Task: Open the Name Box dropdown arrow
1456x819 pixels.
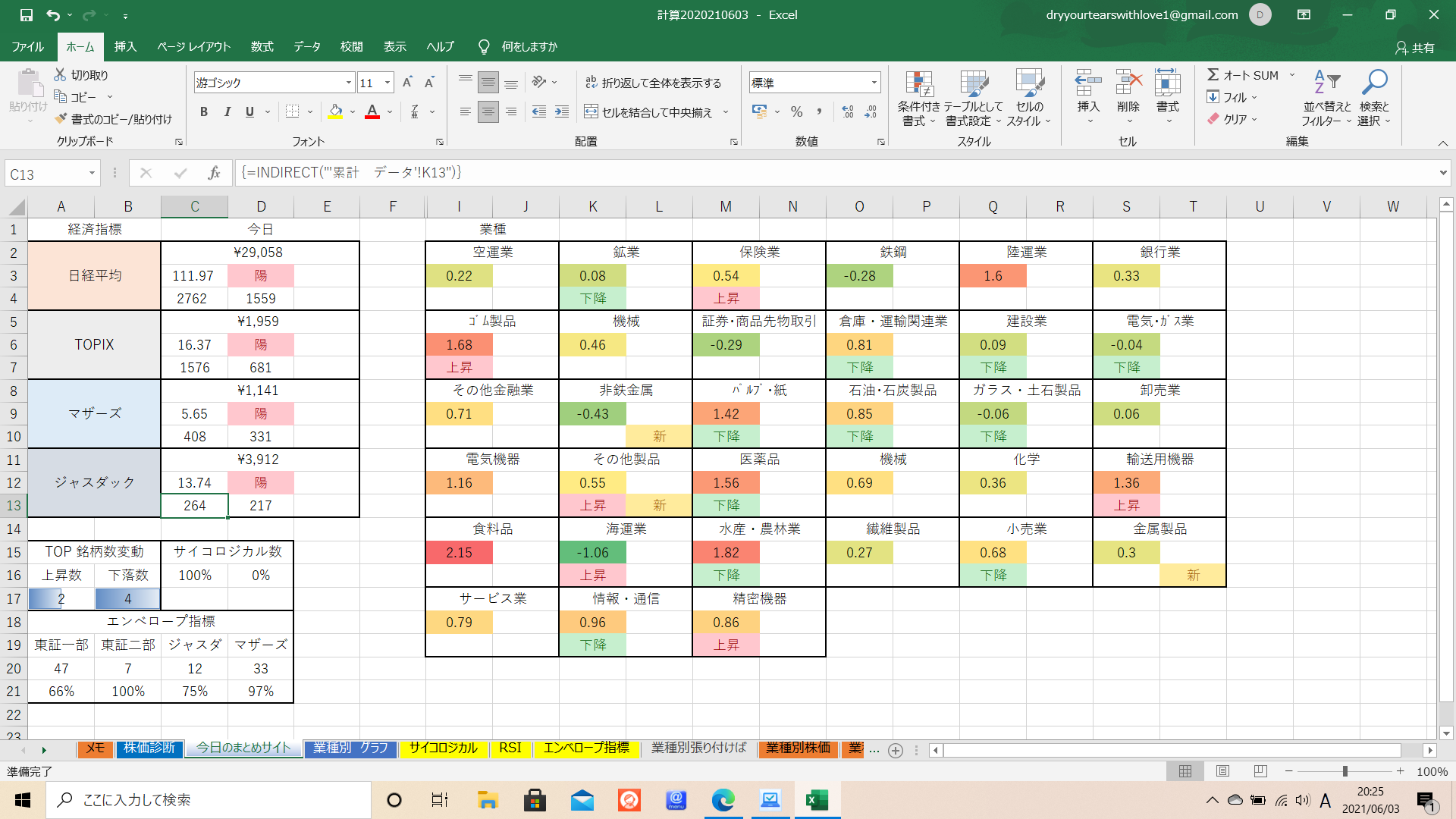Action: point(92,174)
